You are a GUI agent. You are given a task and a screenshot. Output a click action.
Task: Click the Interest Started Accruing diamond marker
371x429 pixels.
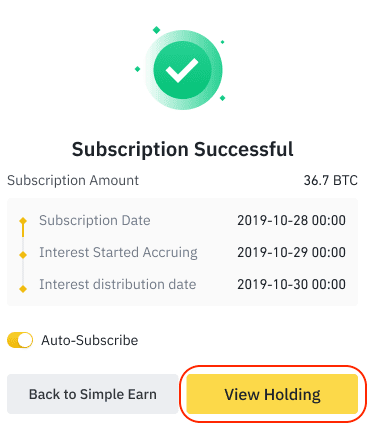(23, 255)
